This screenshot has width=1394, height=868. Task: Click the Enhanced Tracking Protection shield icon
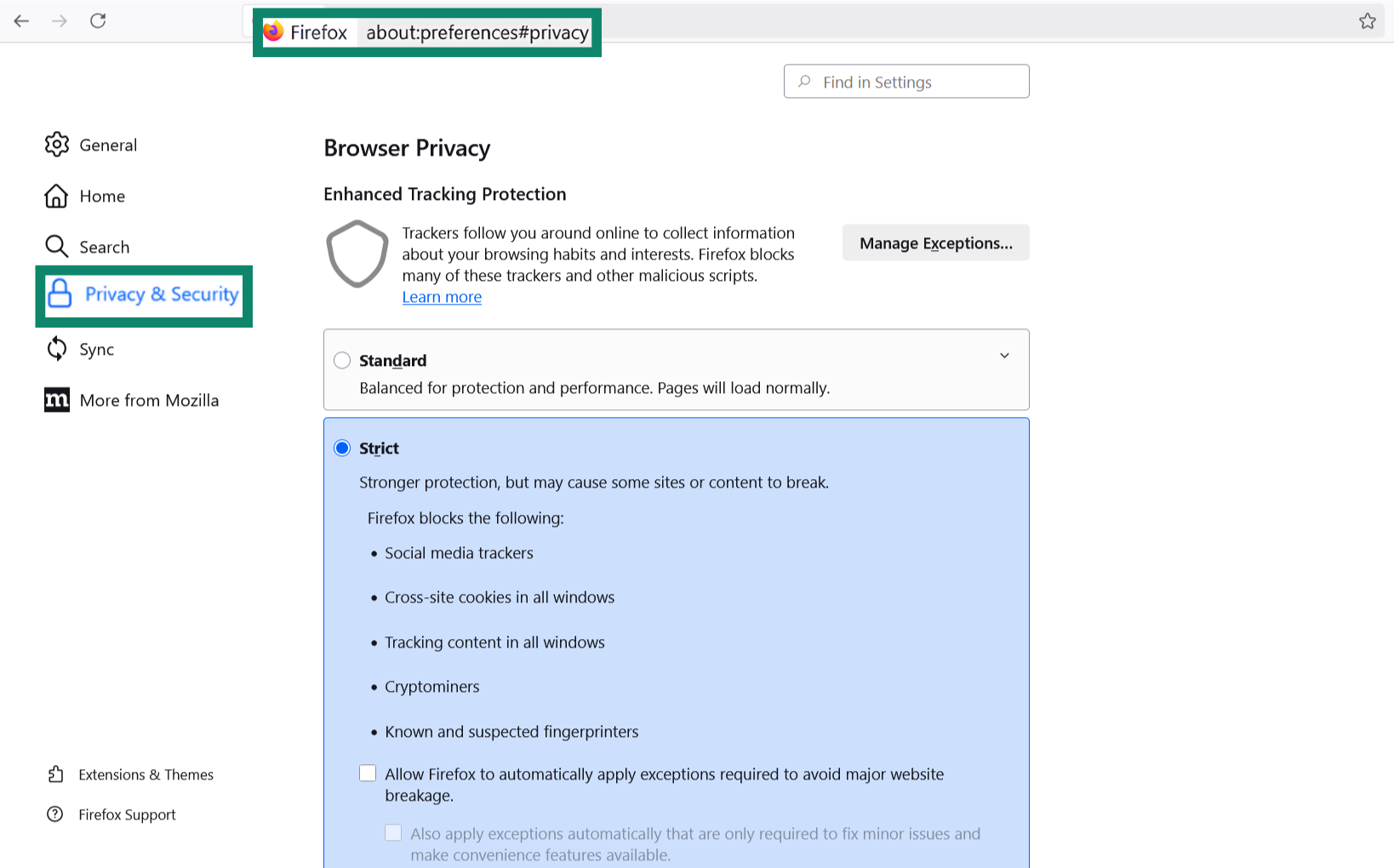[357, 254]
